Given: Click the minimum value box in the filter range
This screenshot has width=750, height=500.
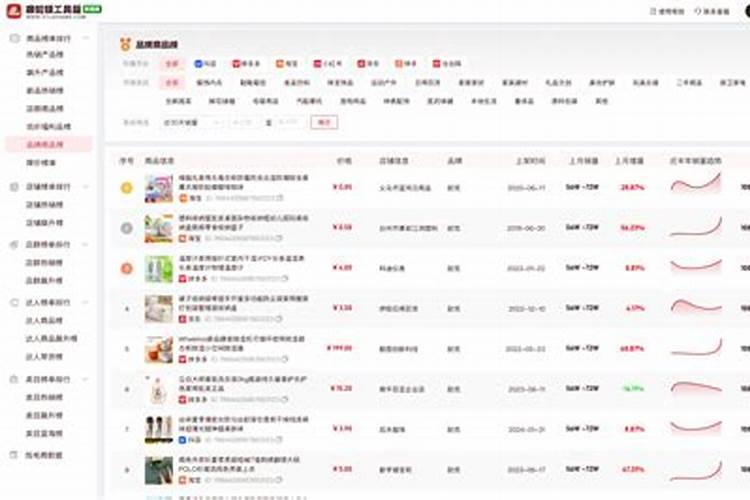Looking at the screenshot, I should (x=243, y=122).
